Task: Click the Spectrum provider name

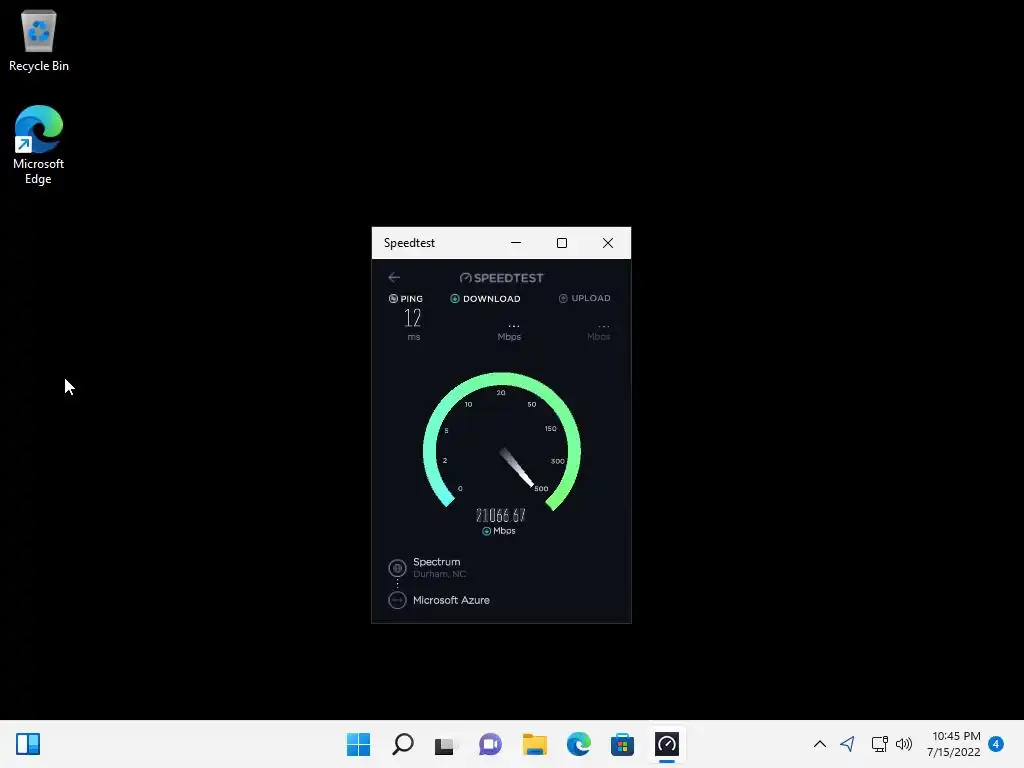Action: (x=436, y=562)
